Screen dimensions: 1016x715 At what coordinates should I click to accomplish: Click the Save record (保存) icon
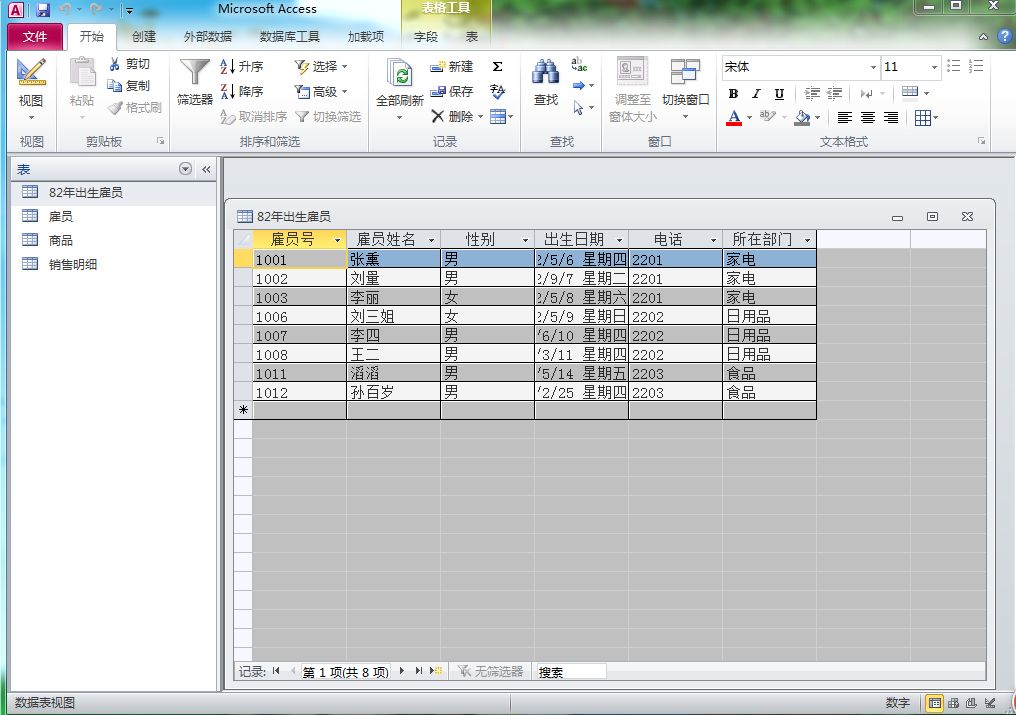point(438,92)
